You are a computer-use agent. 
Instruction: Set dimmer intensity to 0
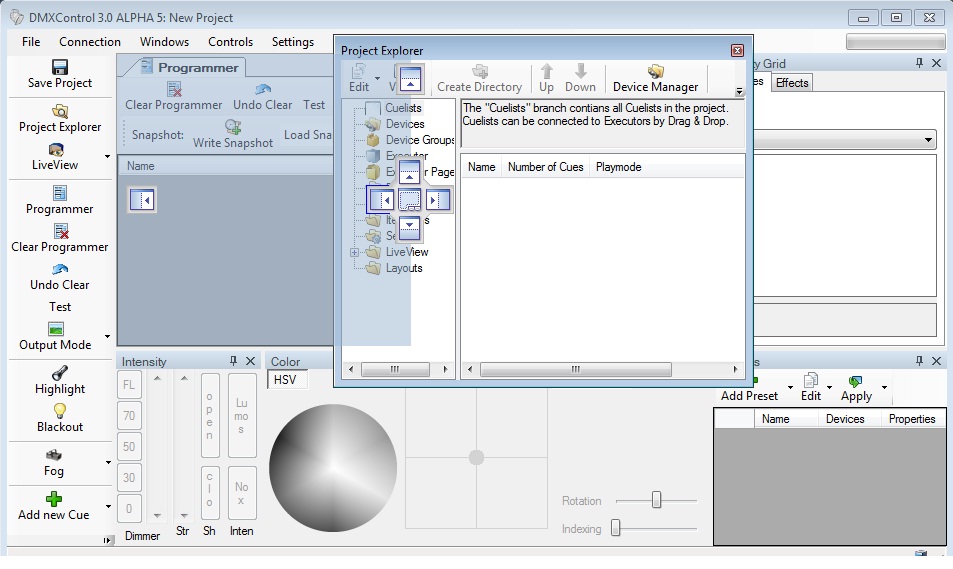click(x=129, y=509)
